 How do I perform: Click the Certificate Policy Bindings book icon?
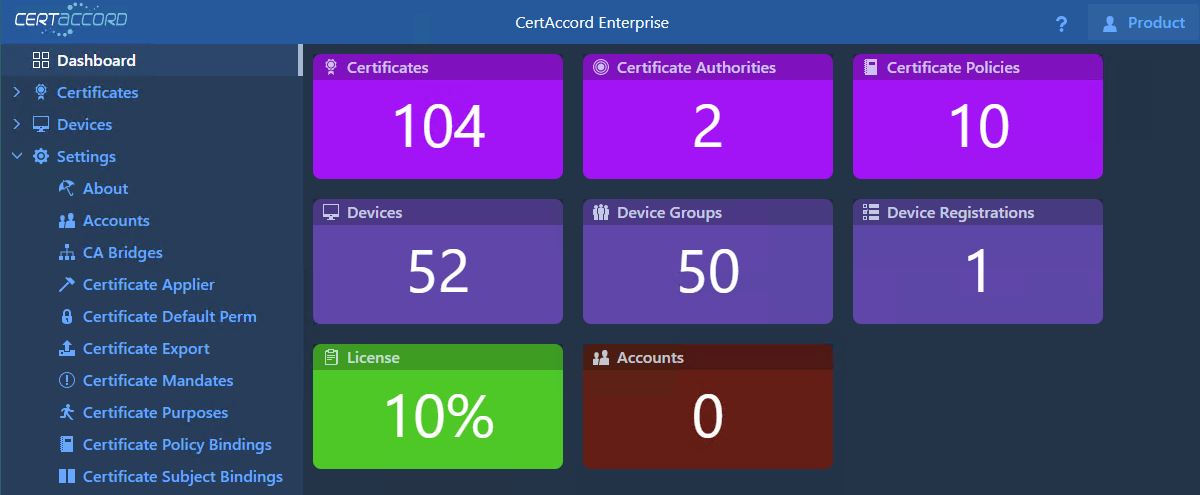coord(67,444)
